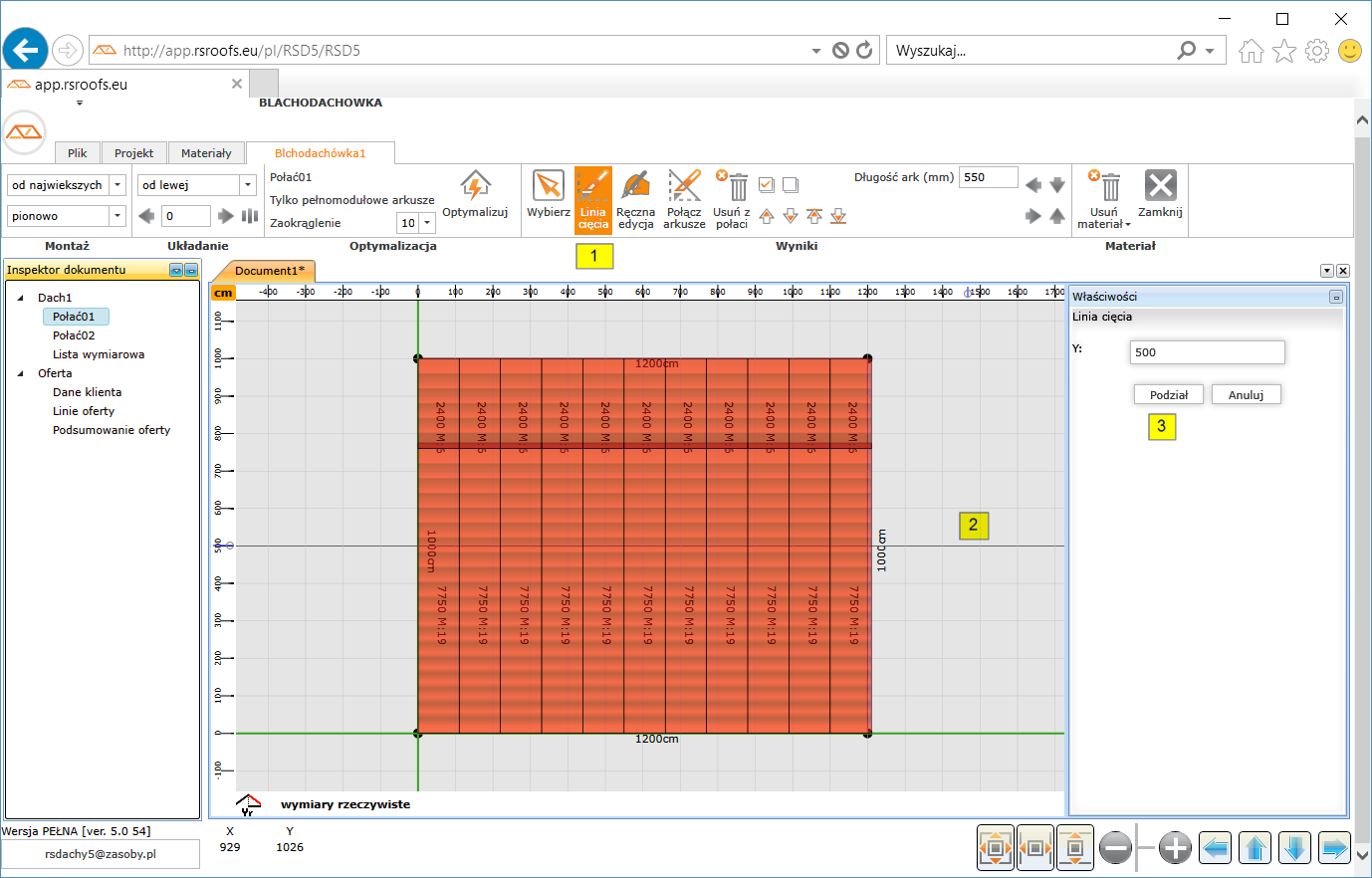1372x878 pixels.
Task: Click the Y value input field
Action: coord(1207,352)
